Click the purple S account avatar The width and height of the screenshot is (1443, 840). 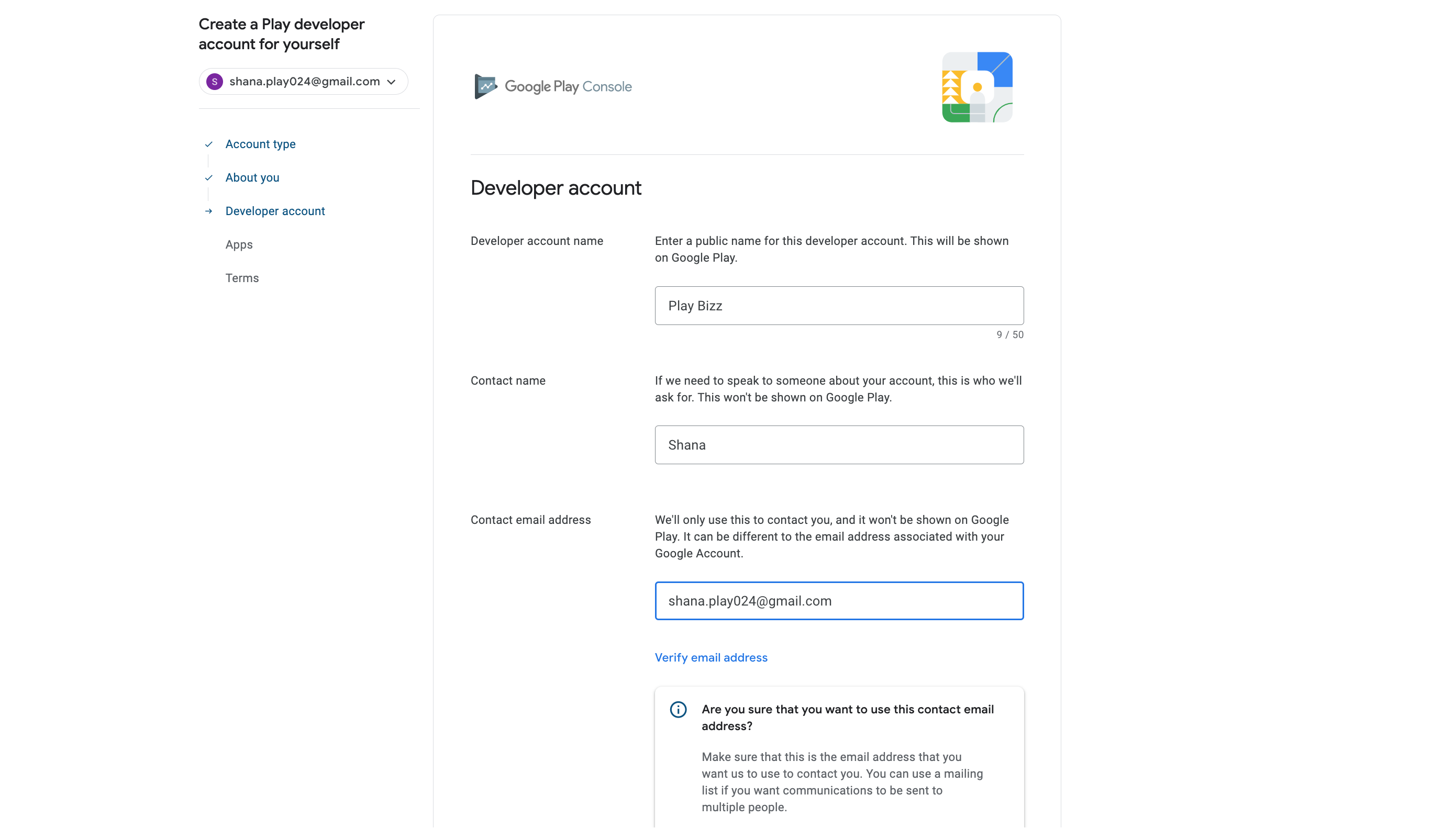(215, 82)
